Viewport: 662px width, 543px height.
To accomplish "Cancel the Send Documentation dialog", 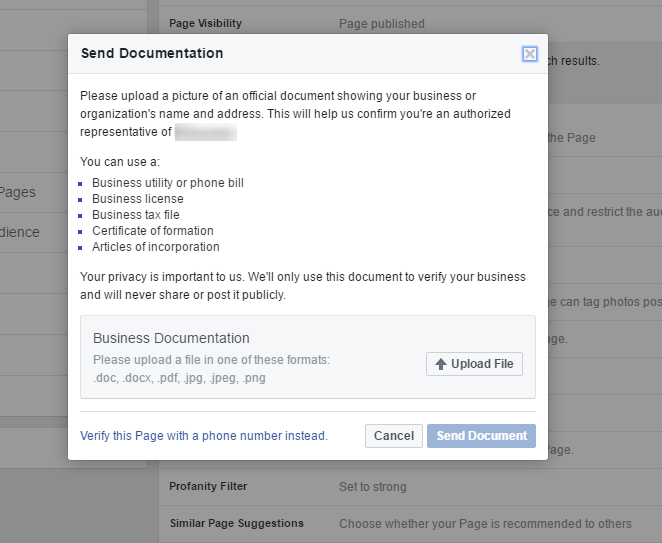I will pos(394,436).
